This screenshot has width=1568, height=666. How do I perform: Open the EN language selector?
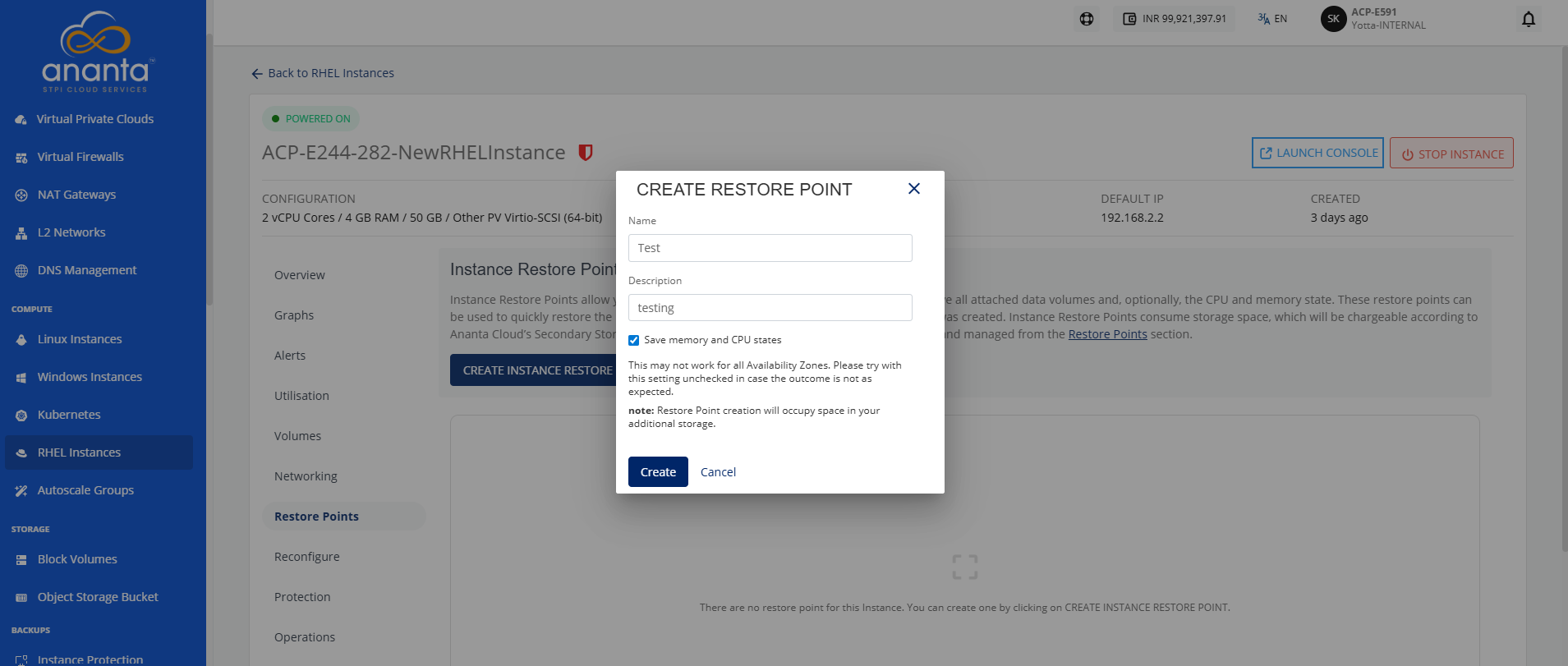click(x=1272, y=19)
